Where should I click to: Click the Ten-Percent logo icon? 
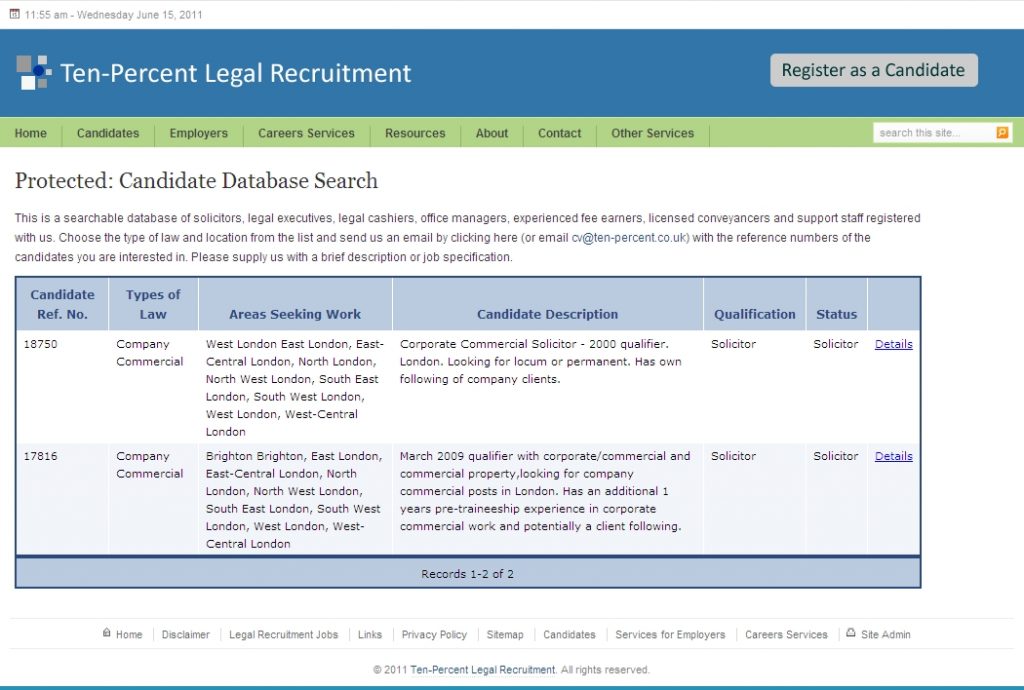tap(33, 72)
